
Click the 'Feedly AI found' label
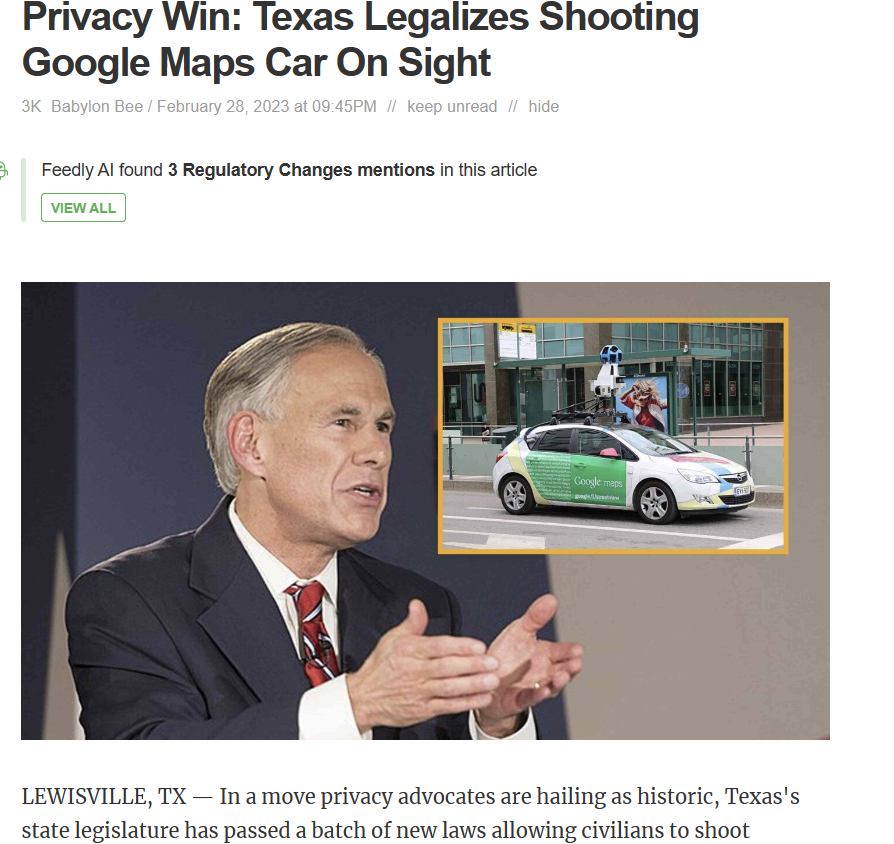(x=102, y=170)
